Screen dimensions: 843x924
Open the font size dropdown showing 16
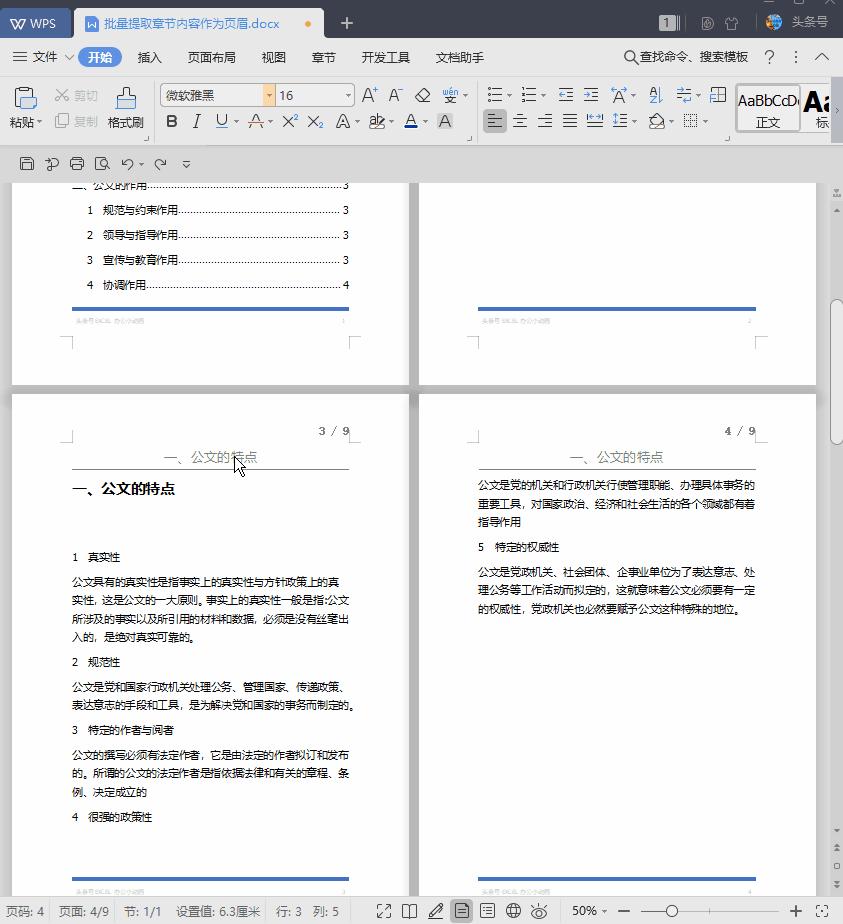(350, 94)
